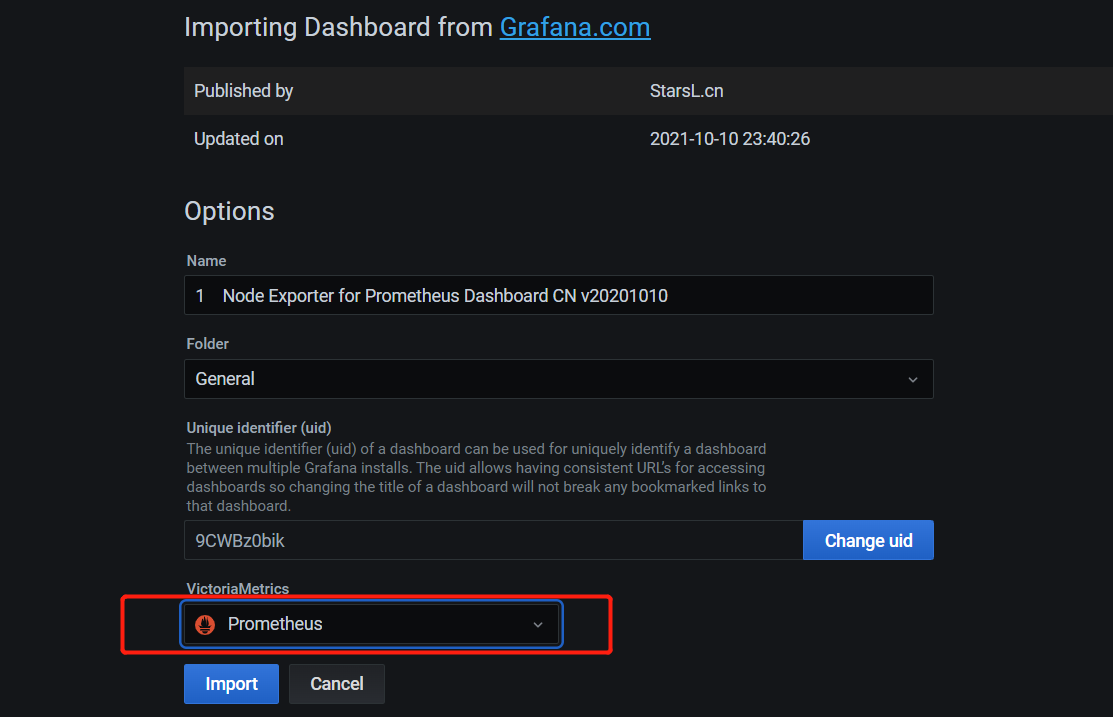
Task: Click the VictoriaMetrics label
Action: point(238,589)
